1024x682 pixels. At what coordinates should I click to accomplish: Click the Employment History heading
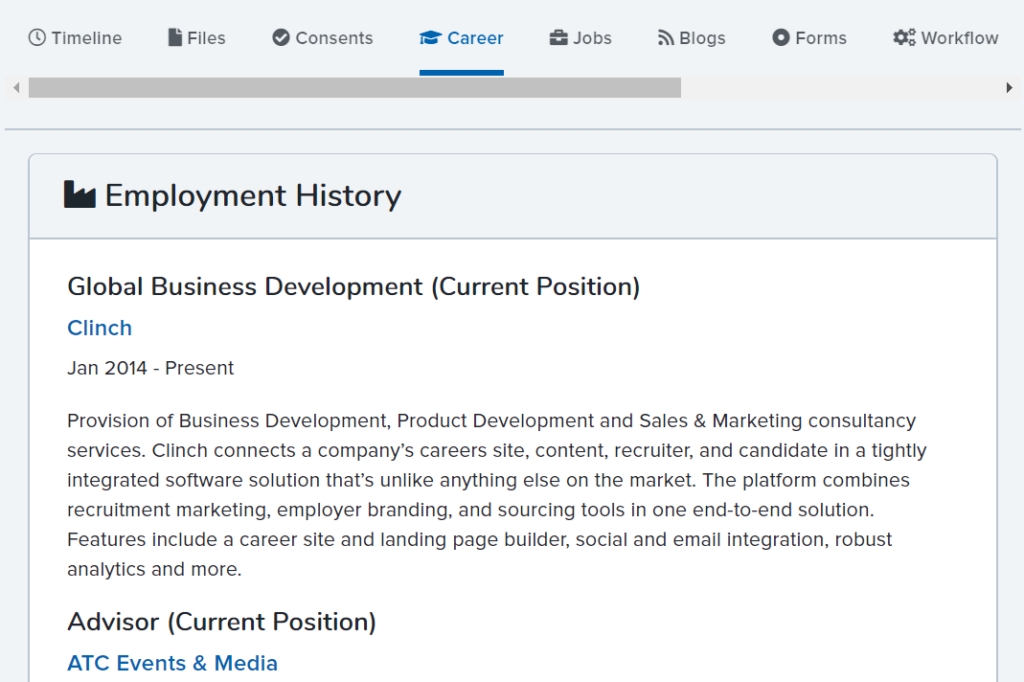(253, 195)
